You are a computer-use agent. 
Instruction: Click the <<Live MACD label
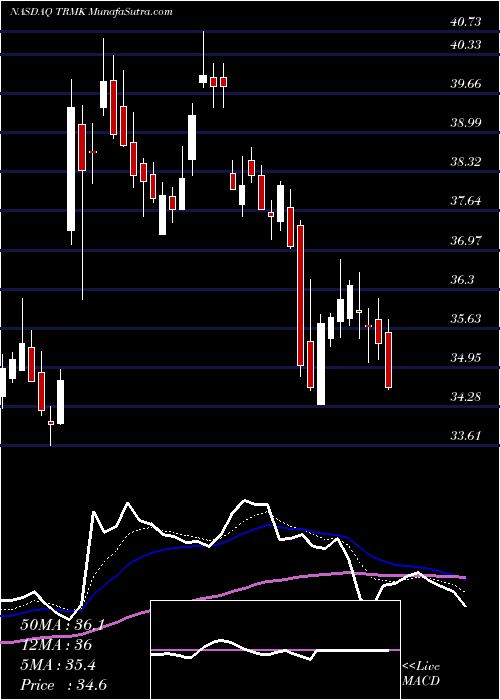[x=421, y=674]
